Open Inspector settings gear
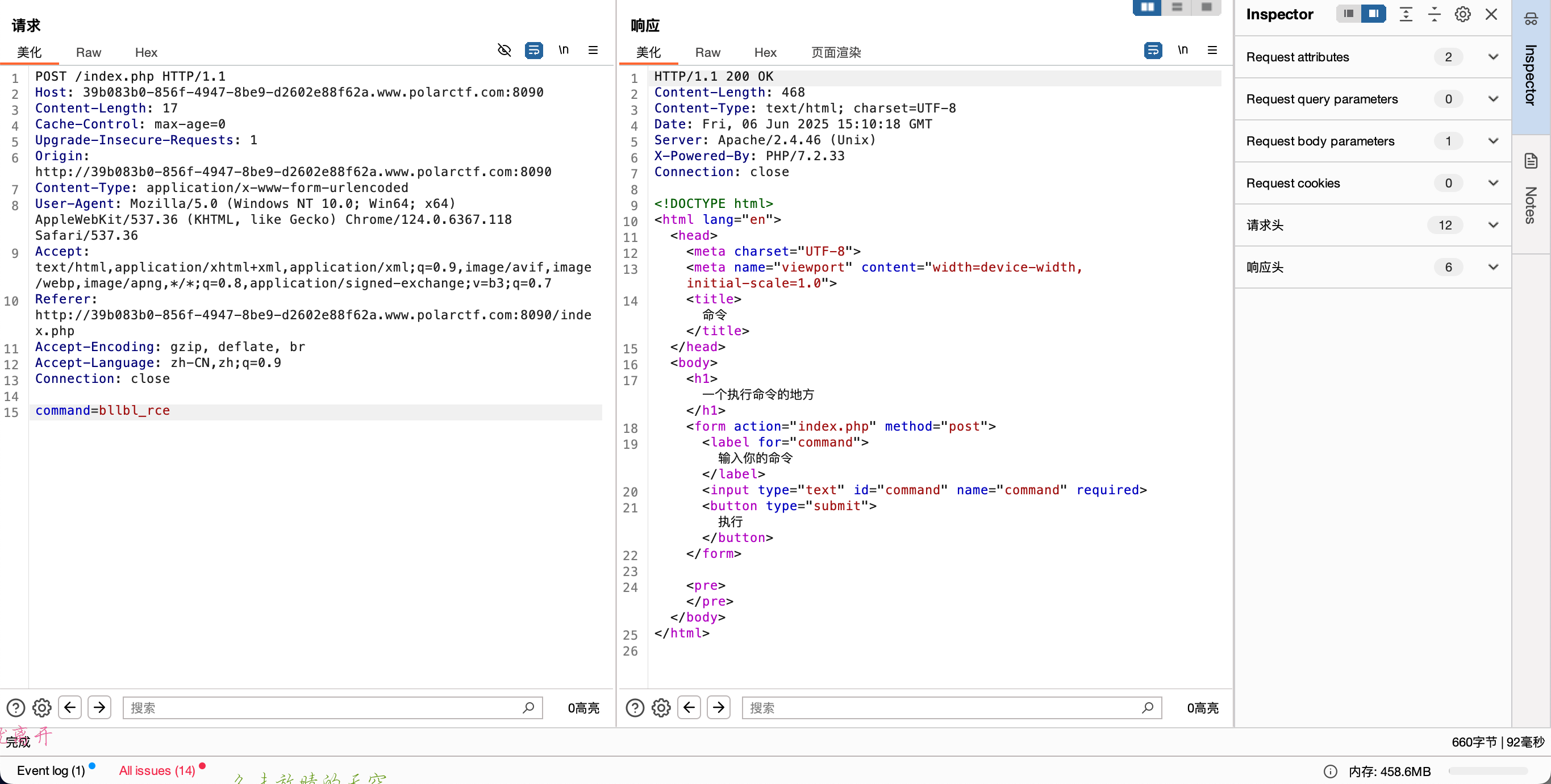The width and height of the screenshot is (1551, 784). 1462,14
